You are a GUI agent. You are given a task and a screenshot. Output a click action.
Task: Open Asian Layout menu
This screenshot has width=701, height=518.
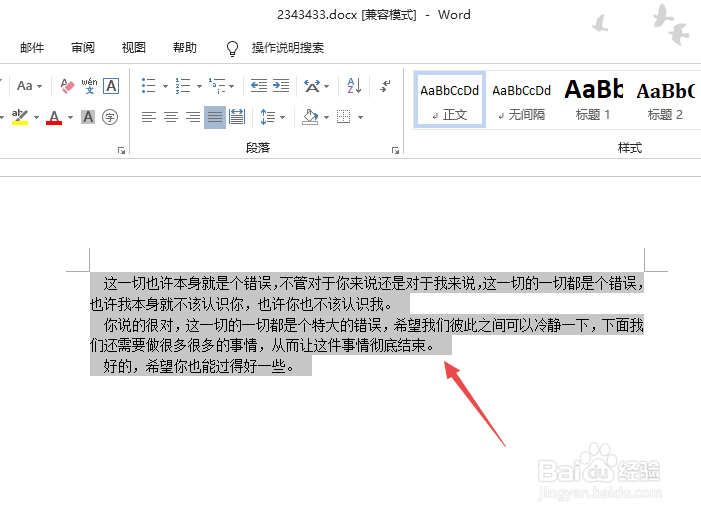click(x=316, y=85)
